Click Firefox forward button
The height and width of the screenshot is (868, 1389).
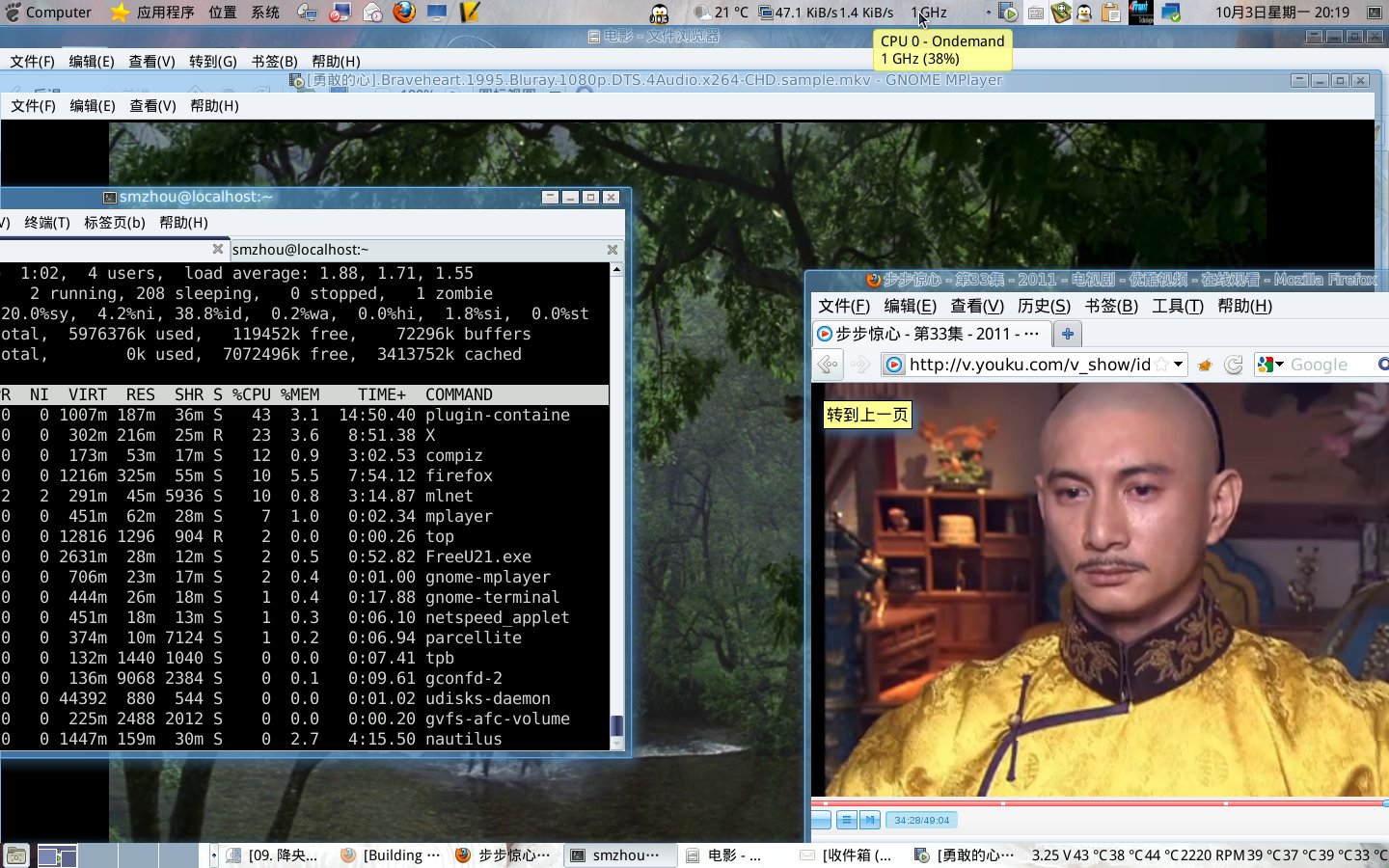tap(860, 365)
